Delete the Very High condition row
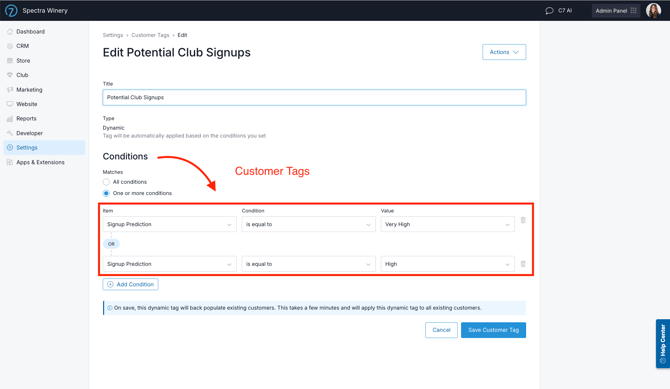Screen dimensions: 670x389 pyautogui.click(x=523, y=220)
